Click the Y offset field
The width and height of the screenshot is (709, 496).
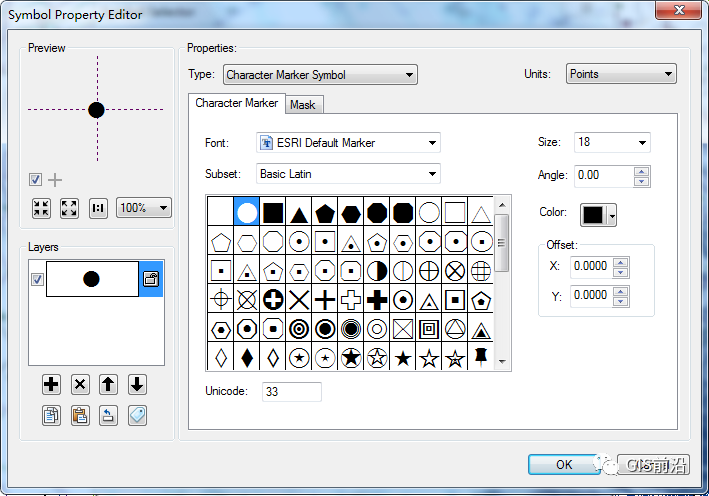coord(591,296)
